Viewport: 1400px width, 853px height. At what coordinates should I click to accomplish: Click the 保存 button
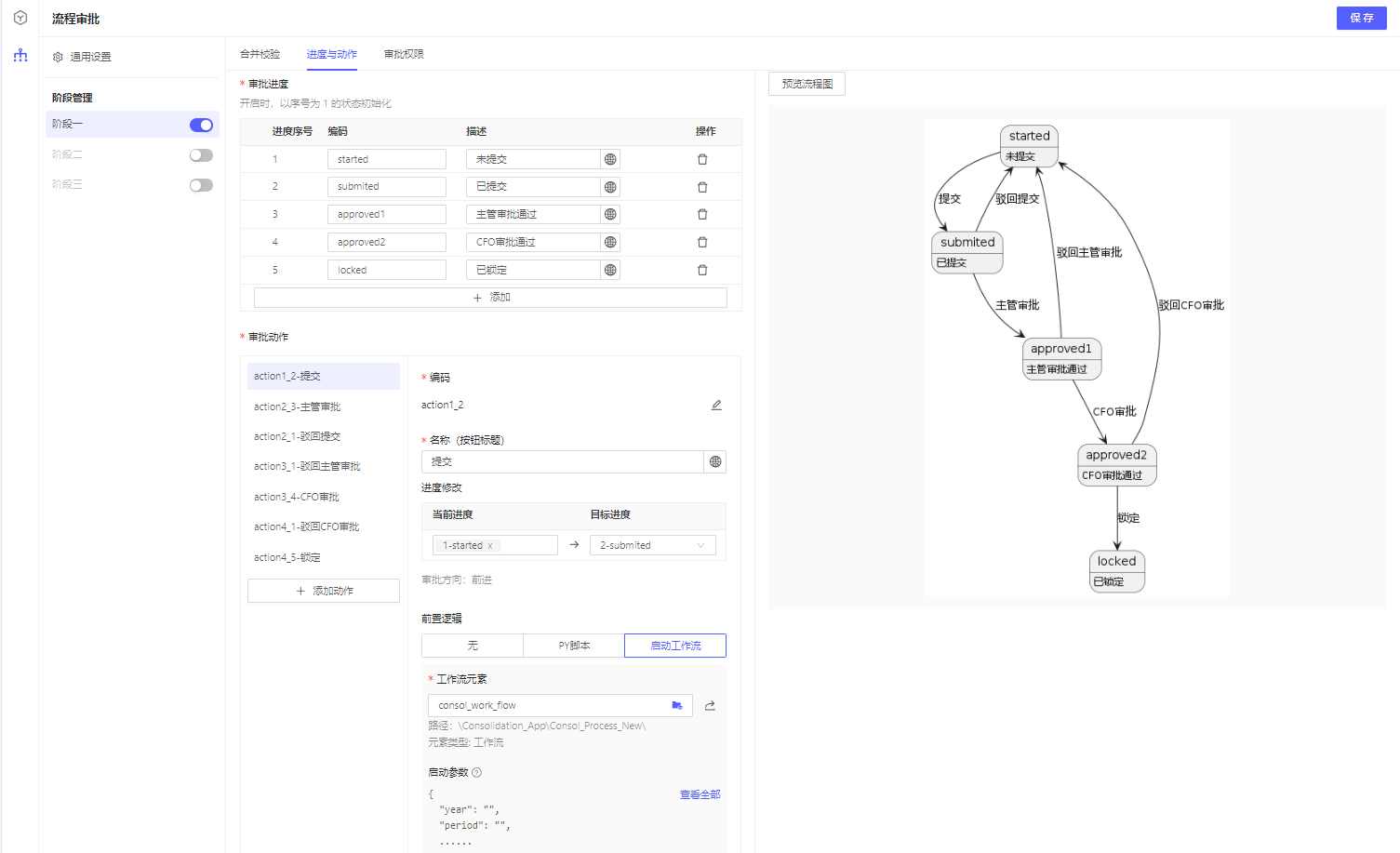pos(1361,18)
